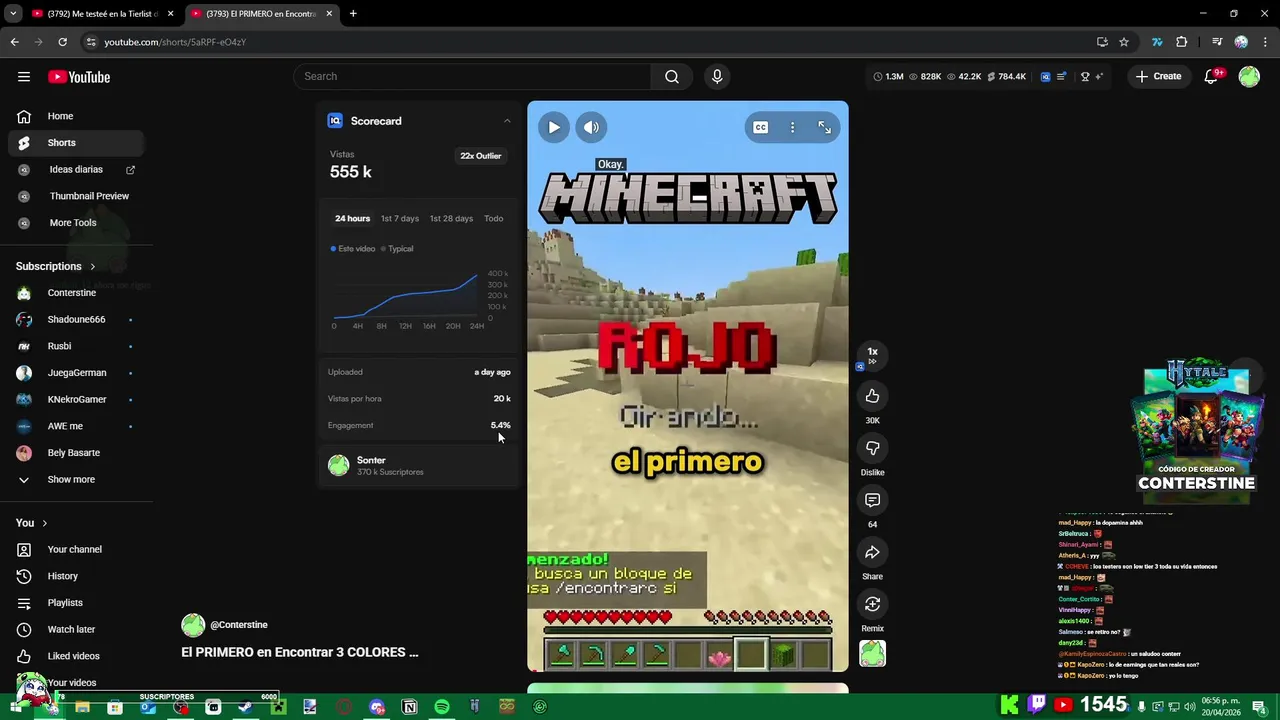Open Playlists in the sidebar
This screenshot has width=1280, height=720.
click(x=76, y=603)
